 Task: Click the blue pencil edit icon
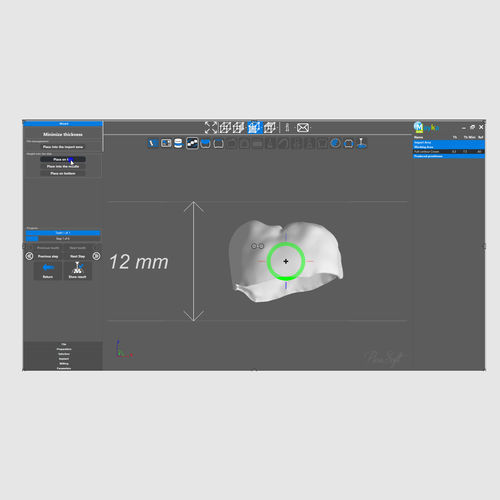click(153, 143)
